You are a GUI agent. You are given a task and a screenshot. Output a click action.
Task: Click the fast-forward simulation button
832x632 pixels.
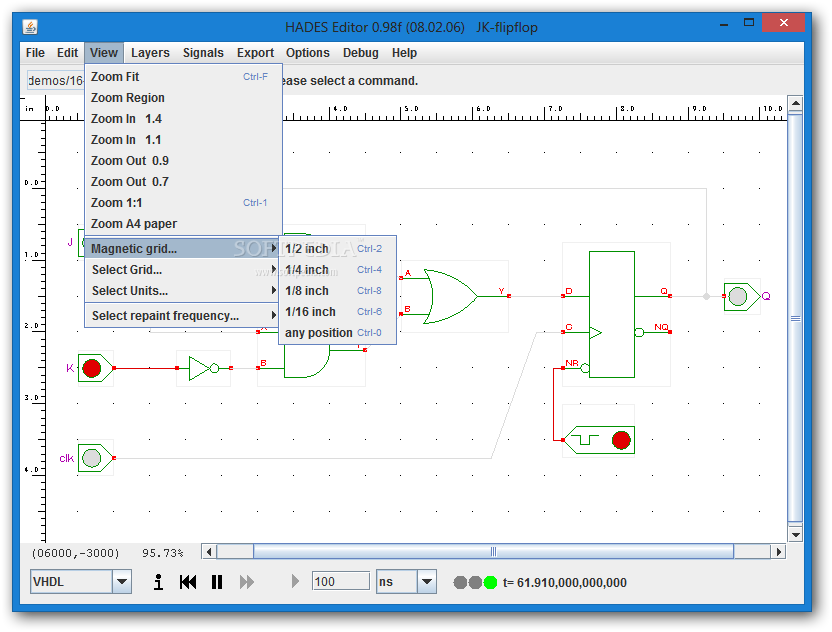247,582
